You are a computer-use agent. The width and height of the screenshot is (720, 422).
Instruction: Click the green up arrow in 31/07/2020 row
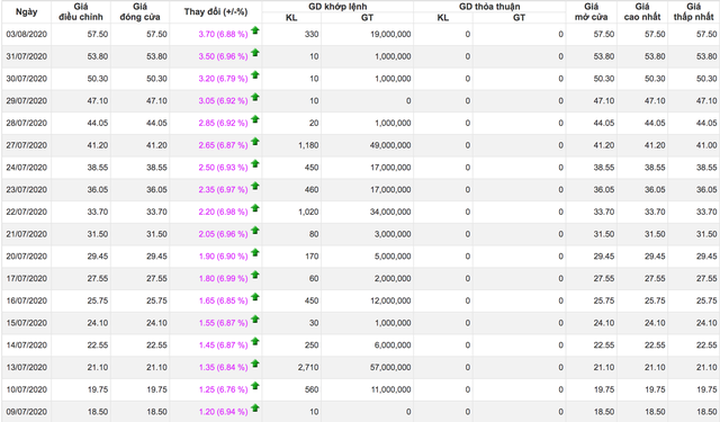[255, 54]
